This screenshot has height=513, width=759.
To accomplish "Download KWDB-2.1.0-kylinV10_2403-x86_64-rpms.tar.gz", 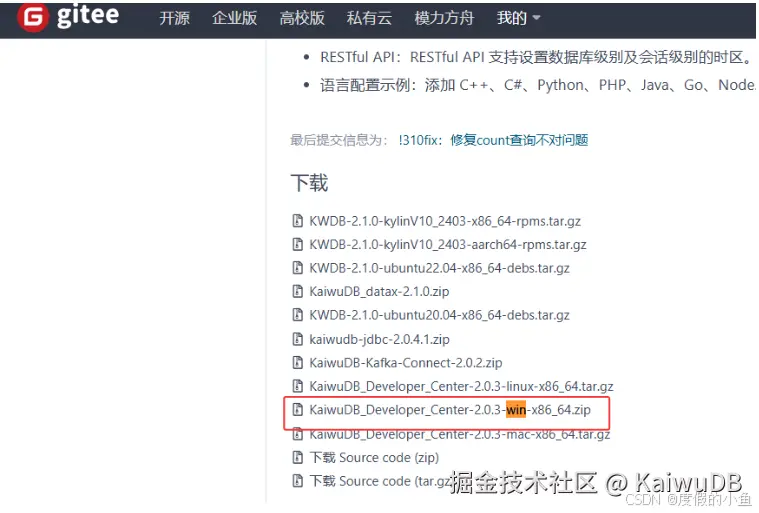I will pyautogui.click(x=445, y=221).
